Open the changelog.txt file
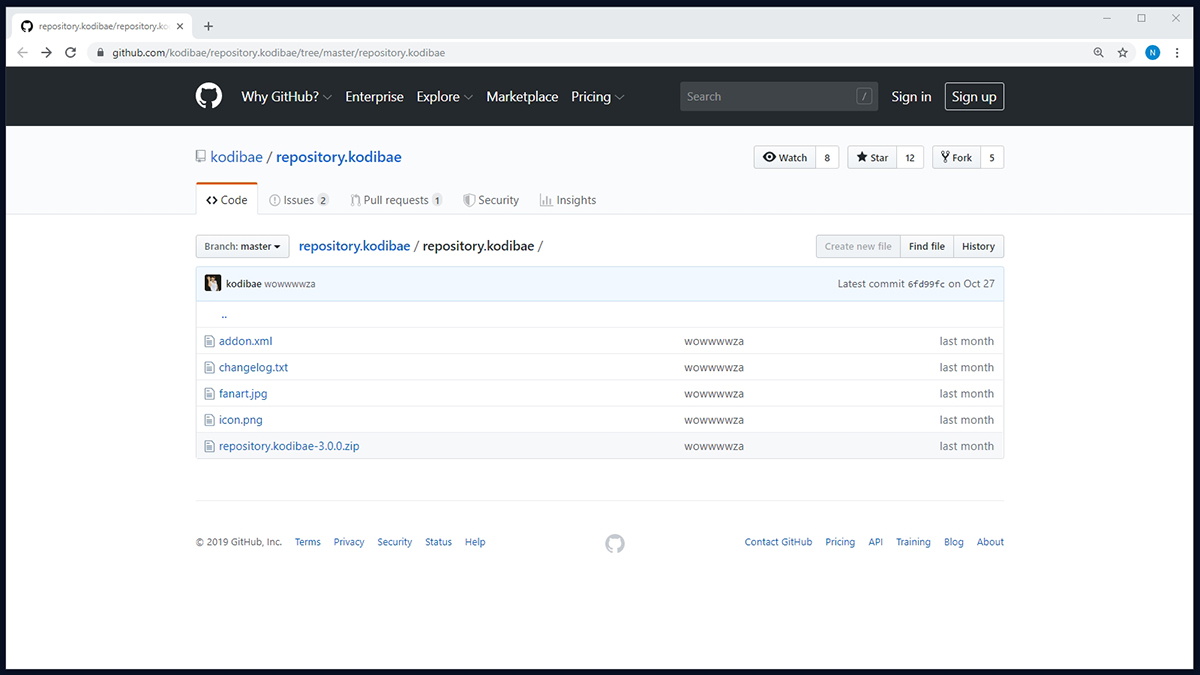This screenshot has height=675, width=1200. 253,367
